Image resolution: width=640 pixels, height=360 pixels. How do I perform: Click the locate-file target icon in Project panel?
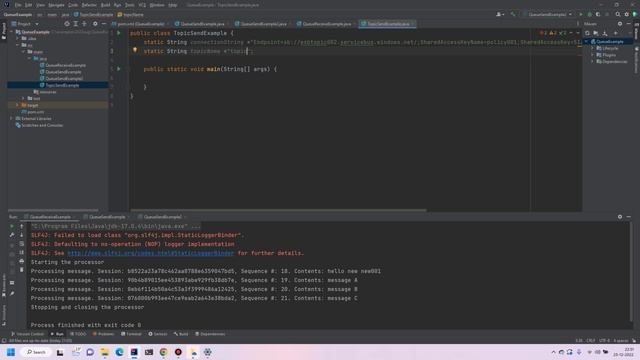pyautogui.click(x=67, y=24)
